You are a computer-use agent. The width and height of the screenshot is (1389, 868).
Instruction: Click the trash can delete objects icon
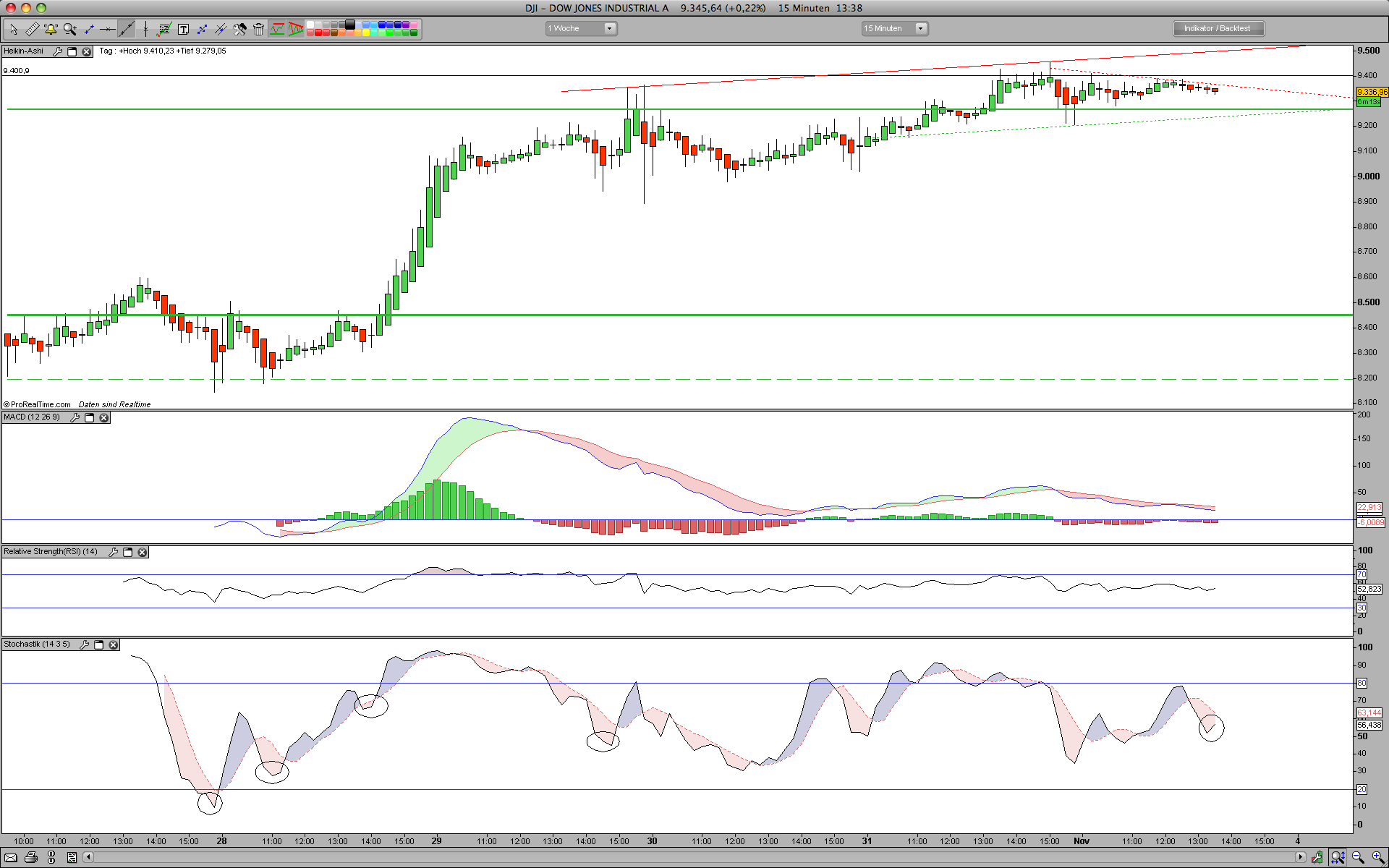258,29
